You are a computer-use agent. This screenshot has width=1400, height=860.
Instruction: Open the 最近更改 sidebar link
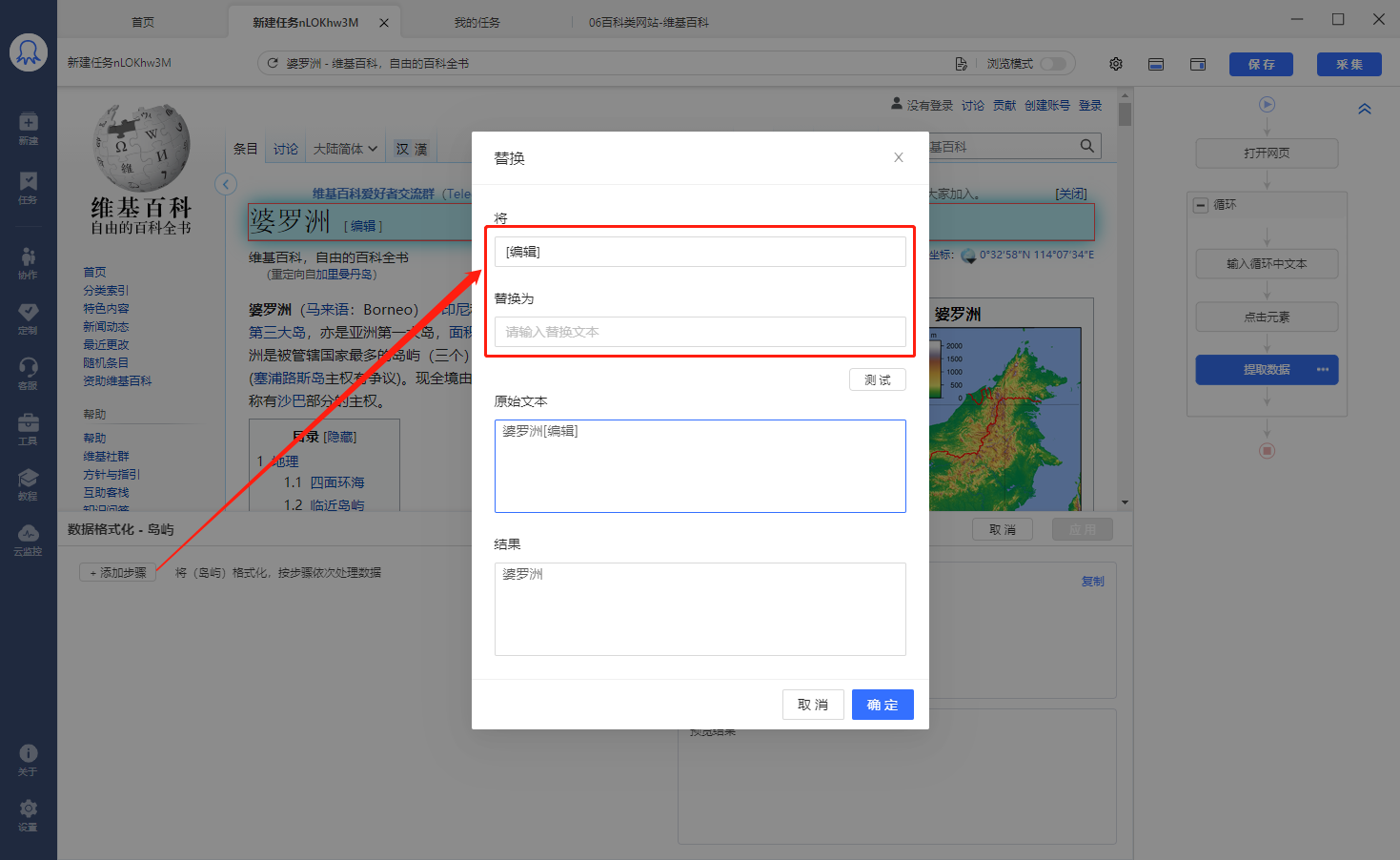pyautogui.click(x=106, y=344)
